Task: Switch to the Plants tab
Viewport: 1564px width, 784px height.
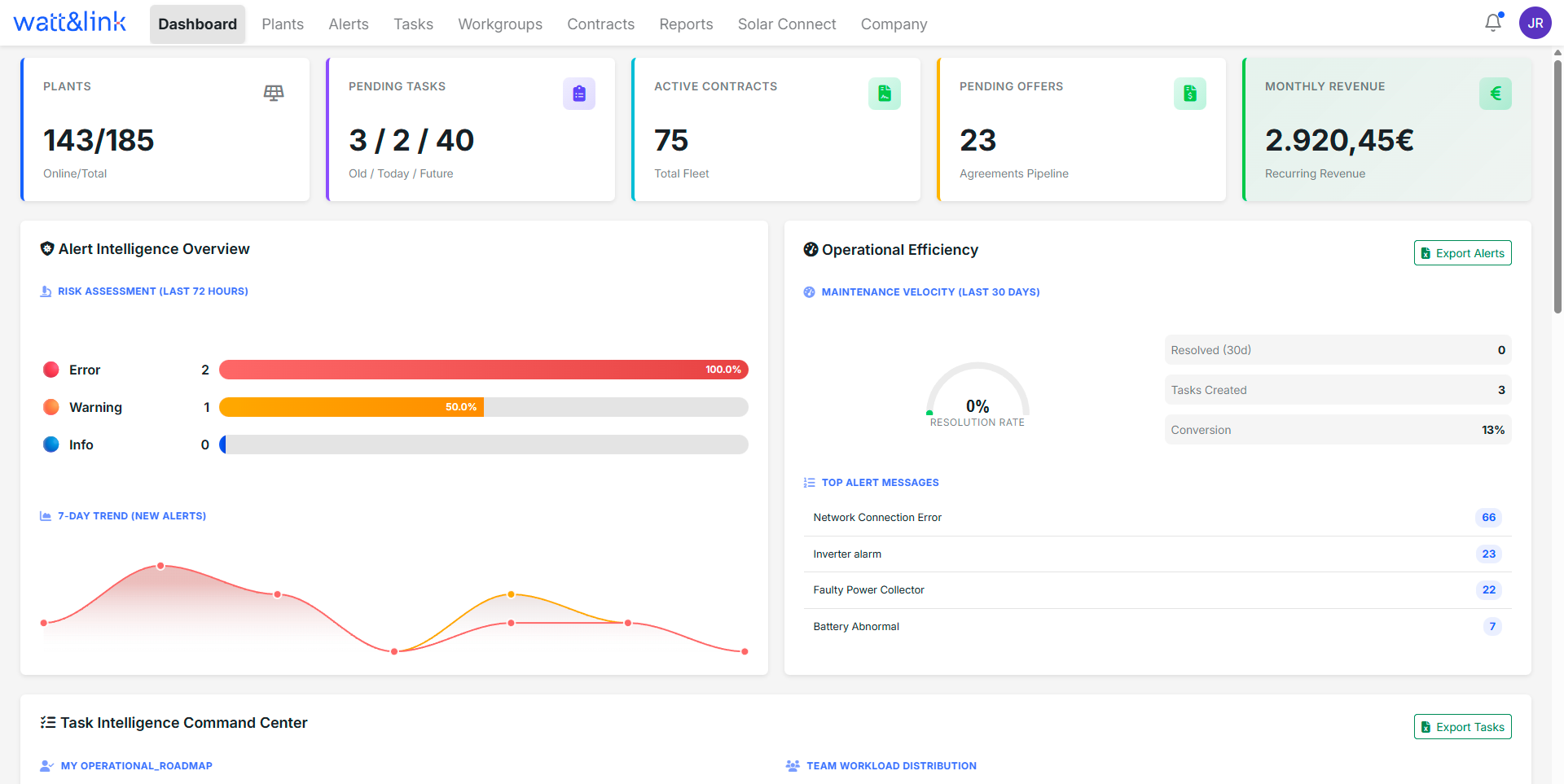Action: (x=282, y=24)
